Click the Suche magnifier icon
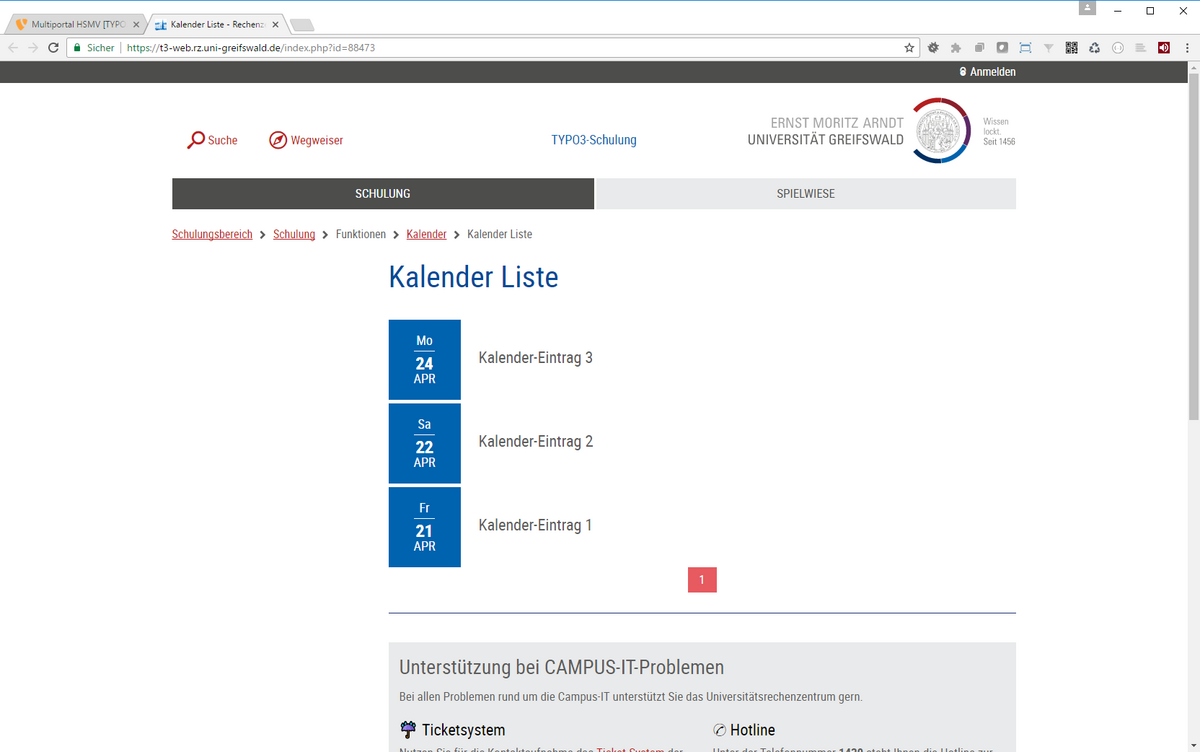The height and width of the screenshot is (752, 1200). [x=196, y=140]
